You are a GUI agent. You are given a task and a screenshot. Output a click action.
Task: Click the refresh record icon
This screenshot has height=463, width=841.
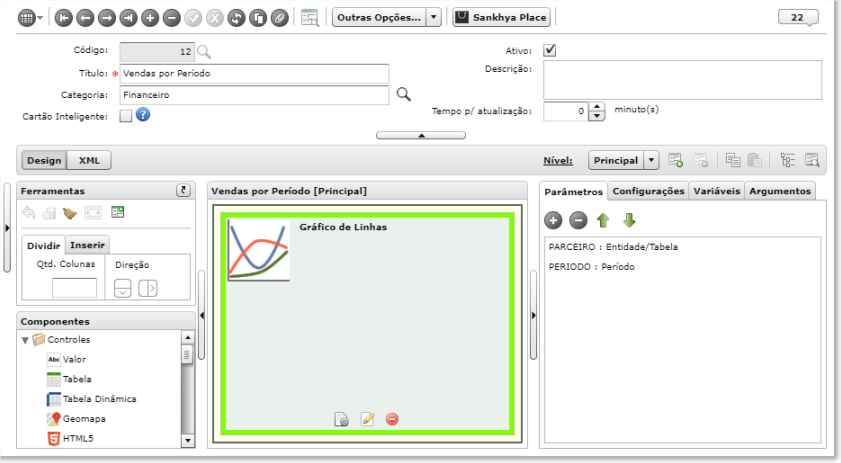(x=237, y=18)
